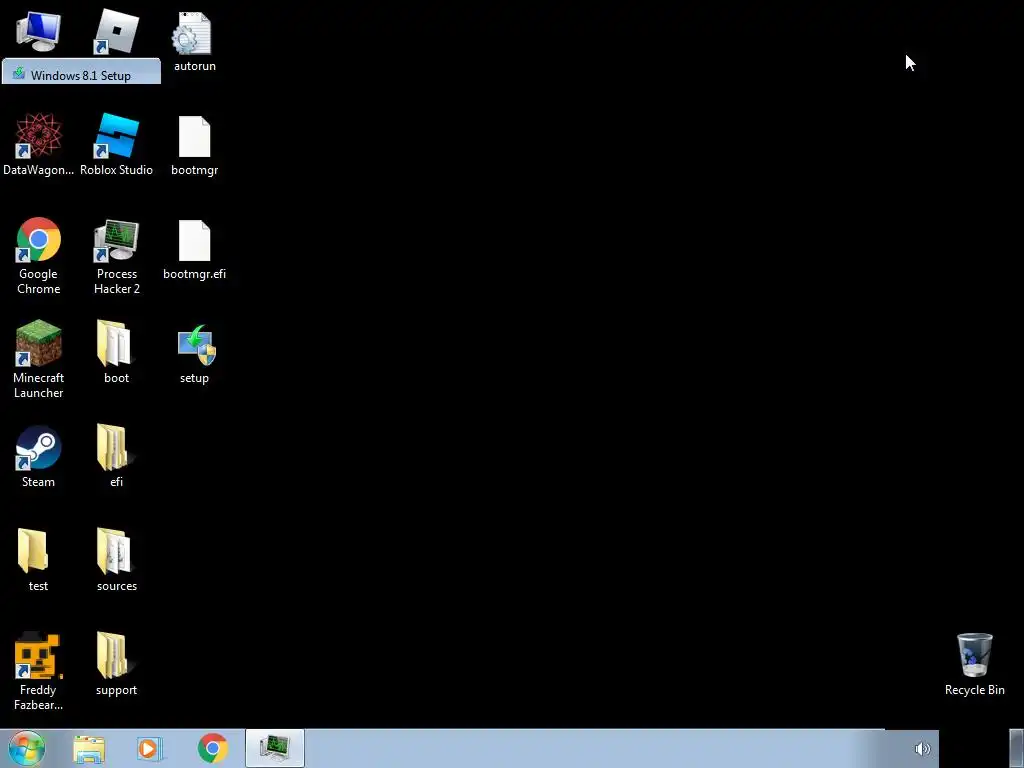Select the setup installer icon
This screenshot has height=768, width=1024.
tap(195, 354)
